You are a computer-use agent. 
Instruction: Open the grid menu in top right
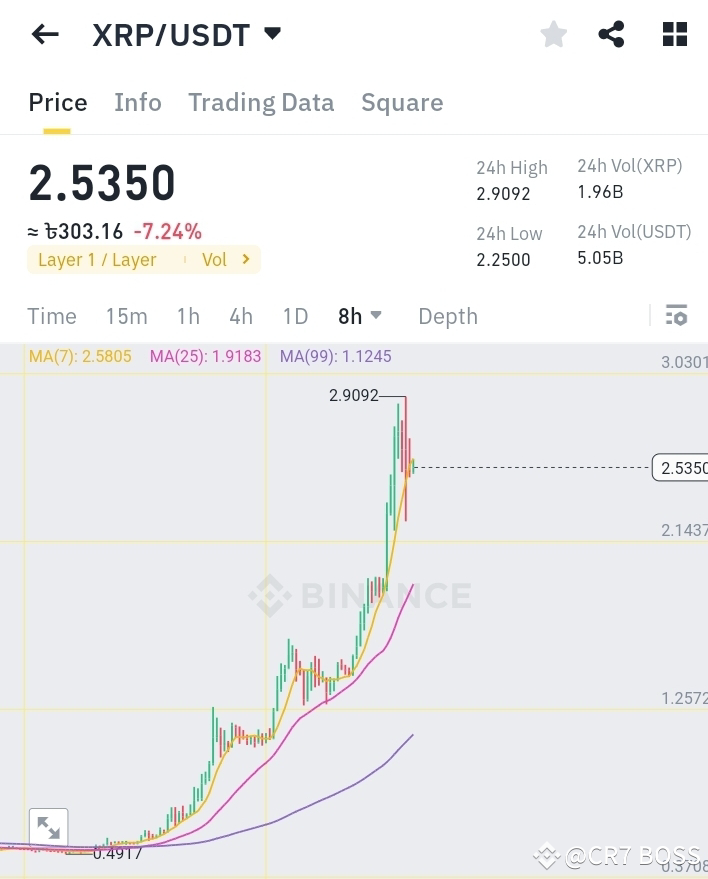674,34
